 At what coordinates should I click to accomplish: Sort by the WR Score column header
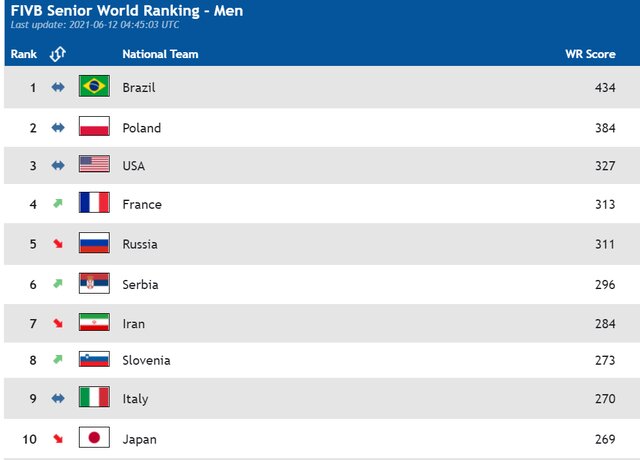[590, 54]
